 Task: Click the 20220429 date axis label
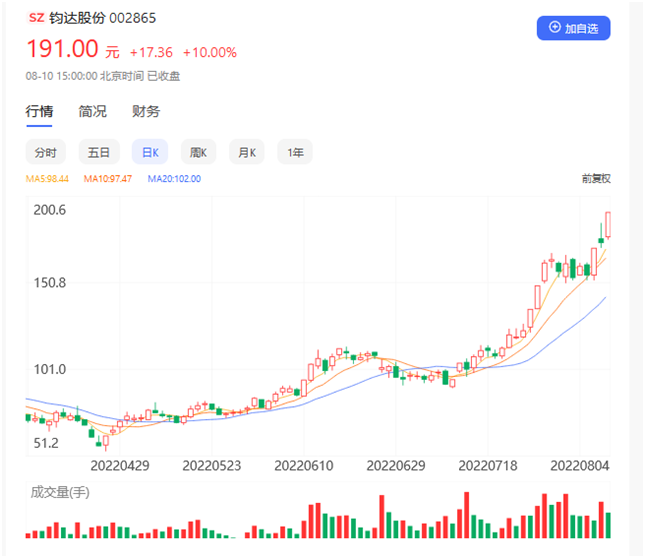(x=120, y=466)
